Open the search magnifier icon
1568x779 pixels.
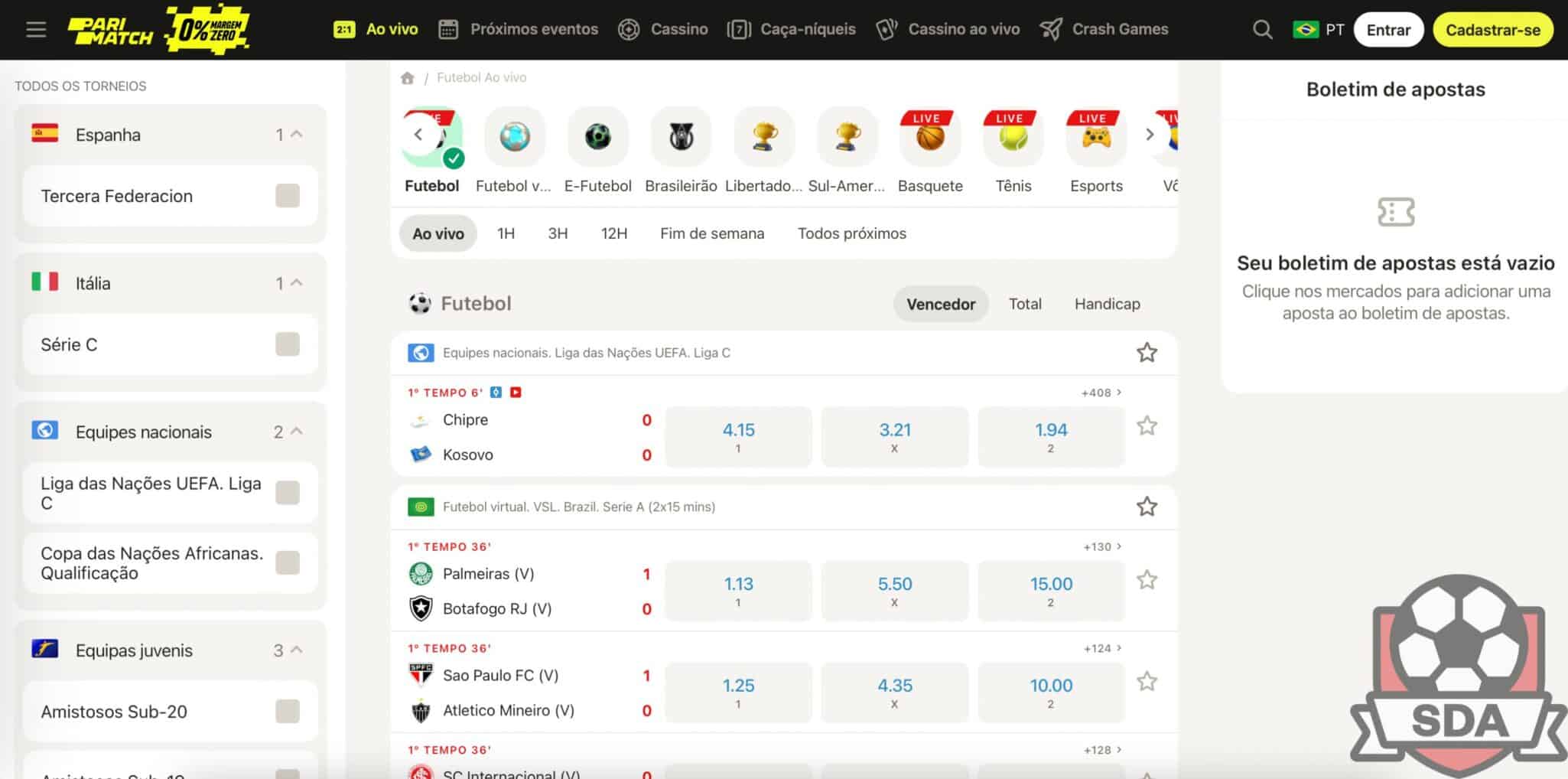[1263, 30]
